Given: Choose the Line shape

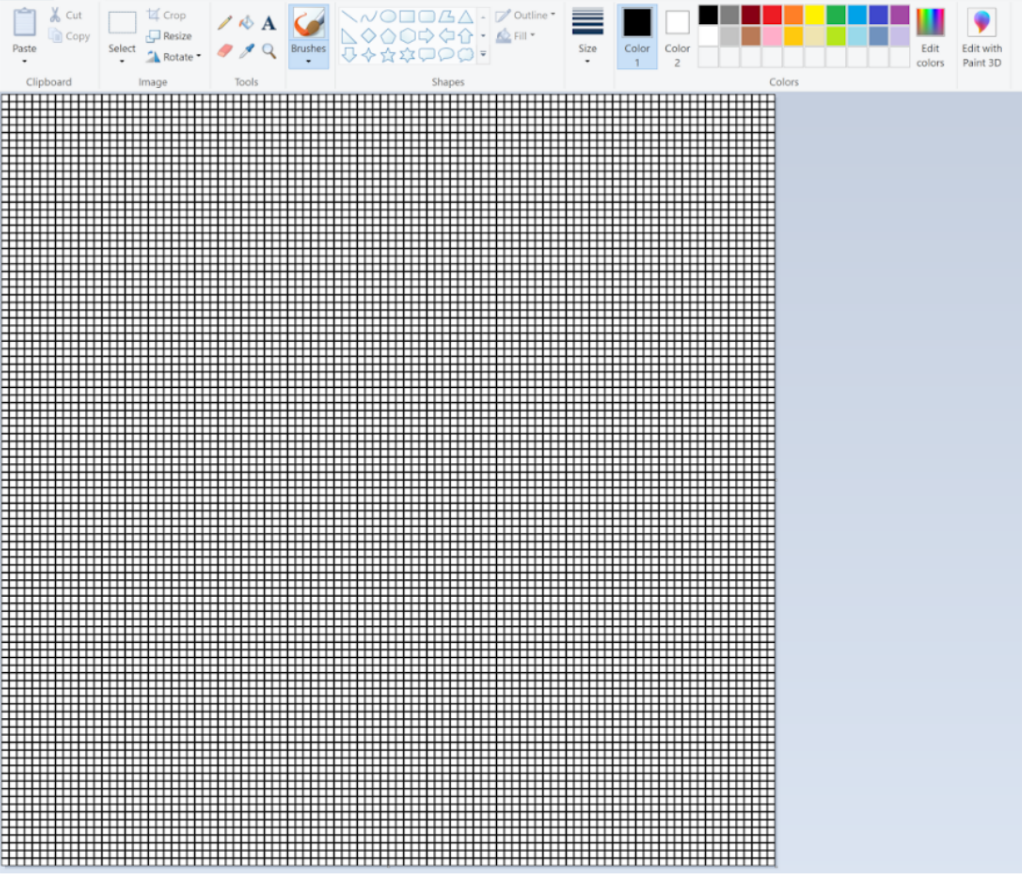Looking at the screenshot, I should (349, 17).
